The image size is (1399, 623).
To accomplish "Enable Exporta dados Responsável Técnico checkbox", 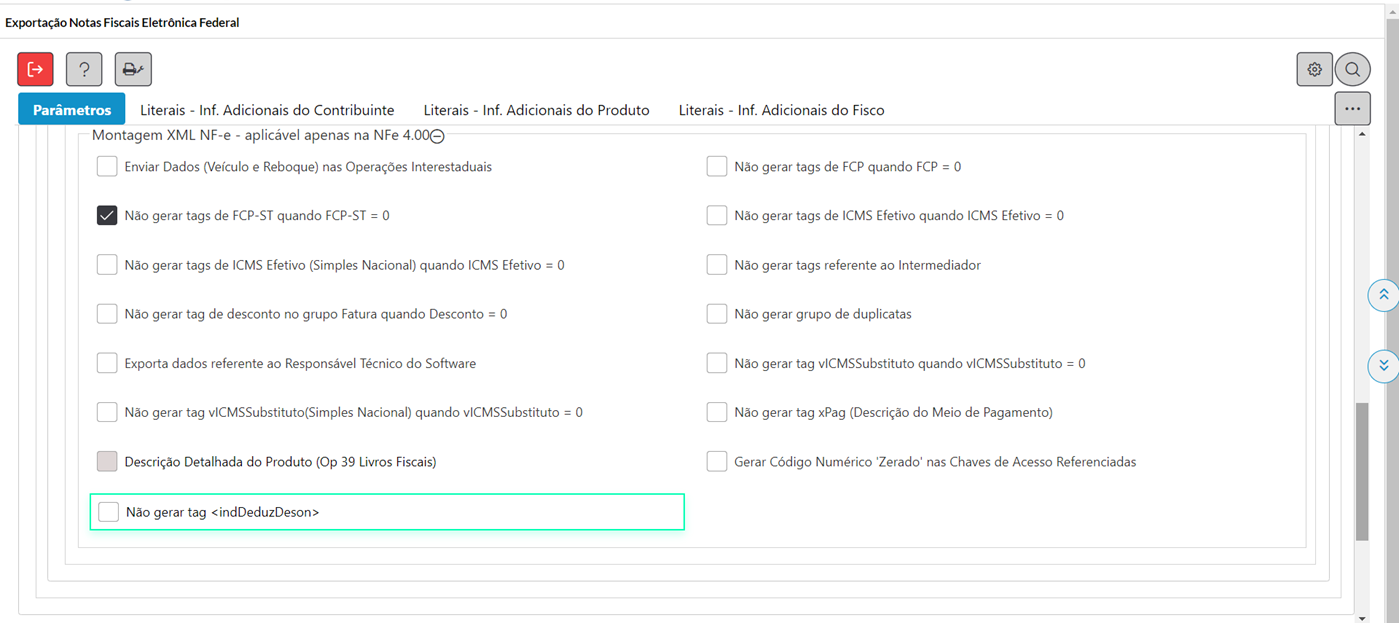I will click(107, 363).
